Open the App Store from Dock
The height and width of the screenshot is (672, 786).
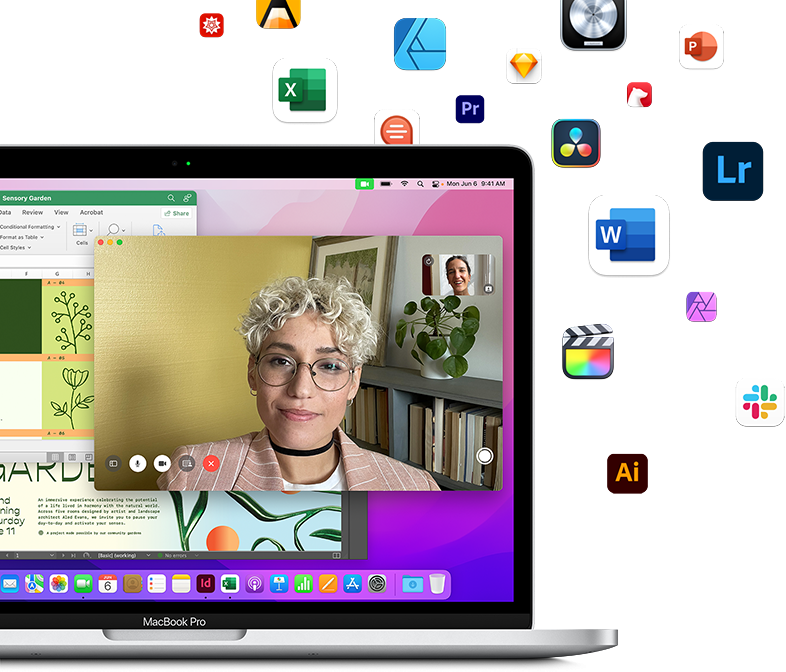pyautogui.click(x=352, y=583)
